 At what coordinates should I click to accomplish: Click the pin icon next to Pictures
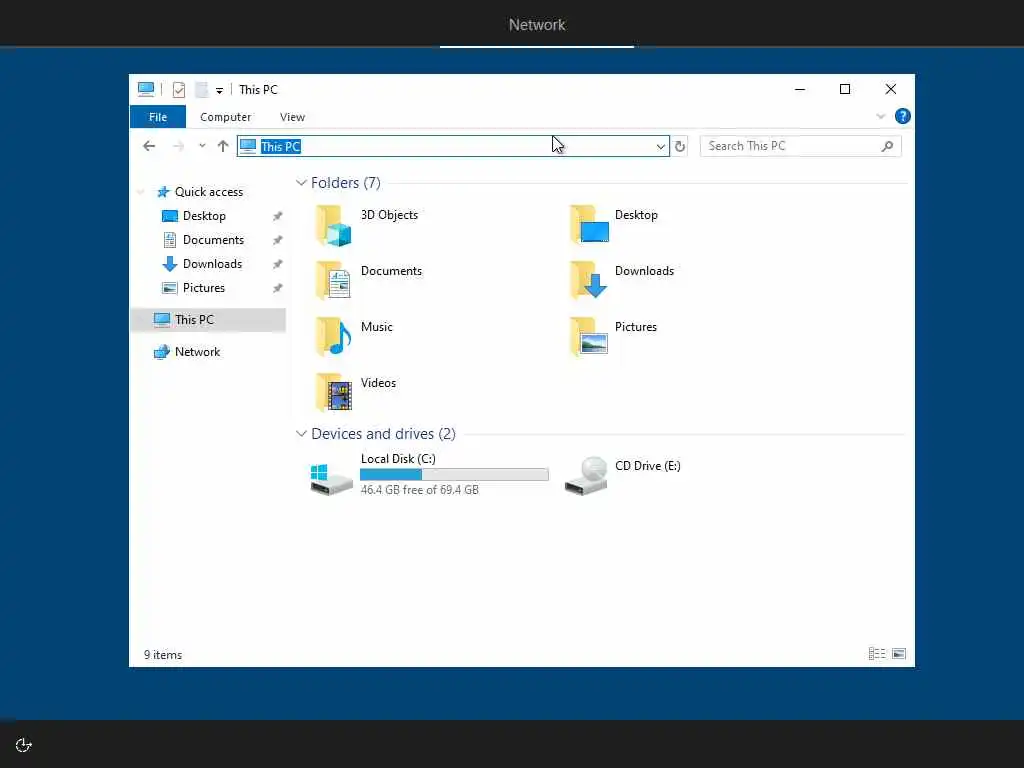pyautogui.click(x=278, y=288)
